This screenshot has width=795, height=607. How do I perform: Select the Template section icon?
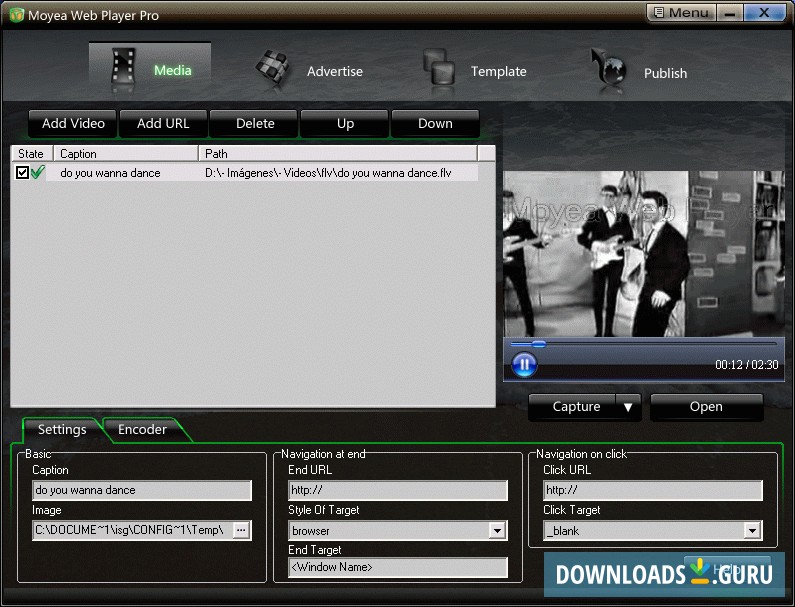pyautogui.click(x=438, y=69)
